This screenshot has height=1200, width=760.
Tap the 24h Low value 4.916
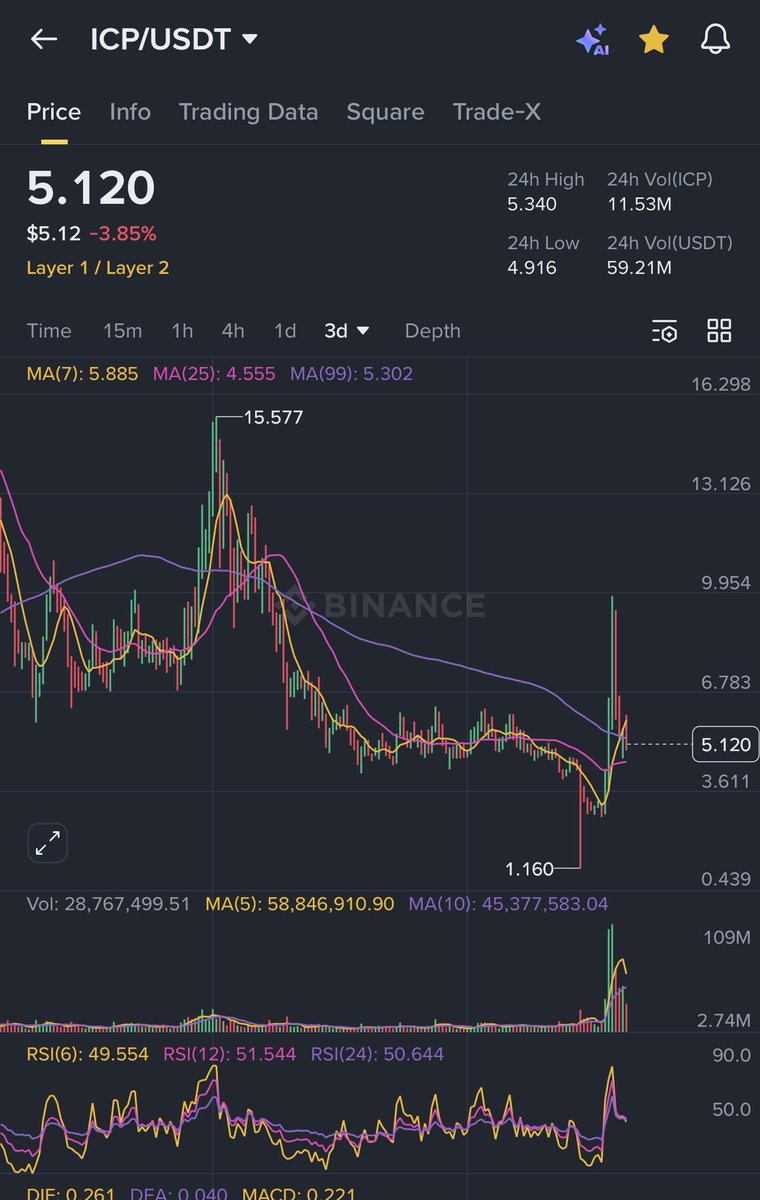coord(532,267)
